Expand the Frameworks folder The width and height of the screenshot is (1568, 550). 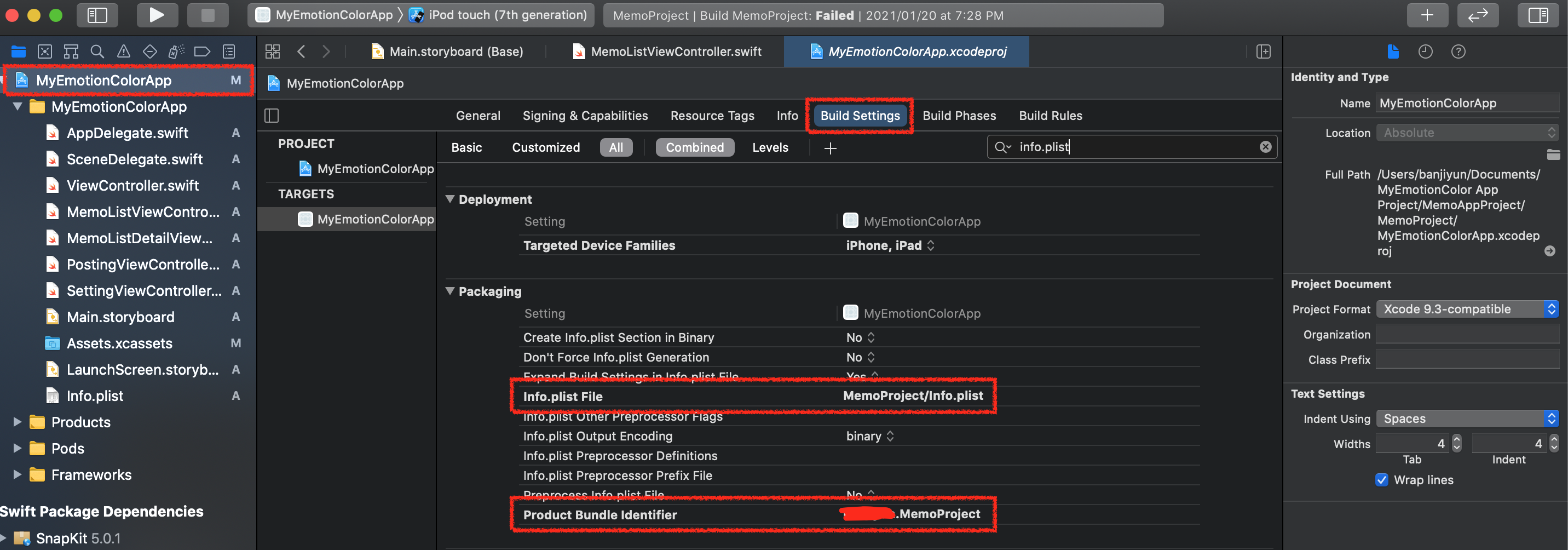tap(18, 474)
